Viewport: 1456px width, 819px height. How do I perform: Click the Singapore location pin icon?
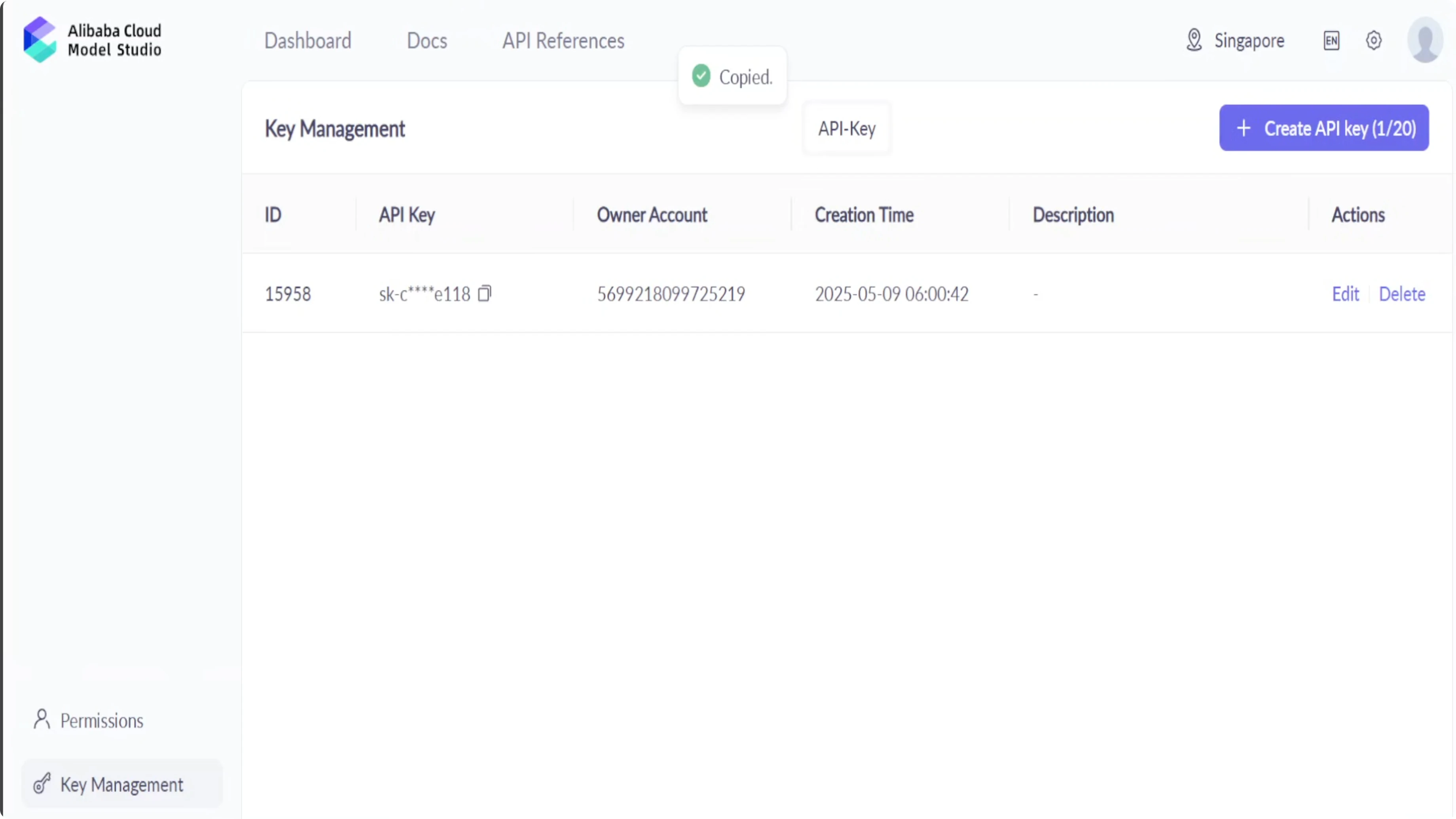tap(1194, 40)
